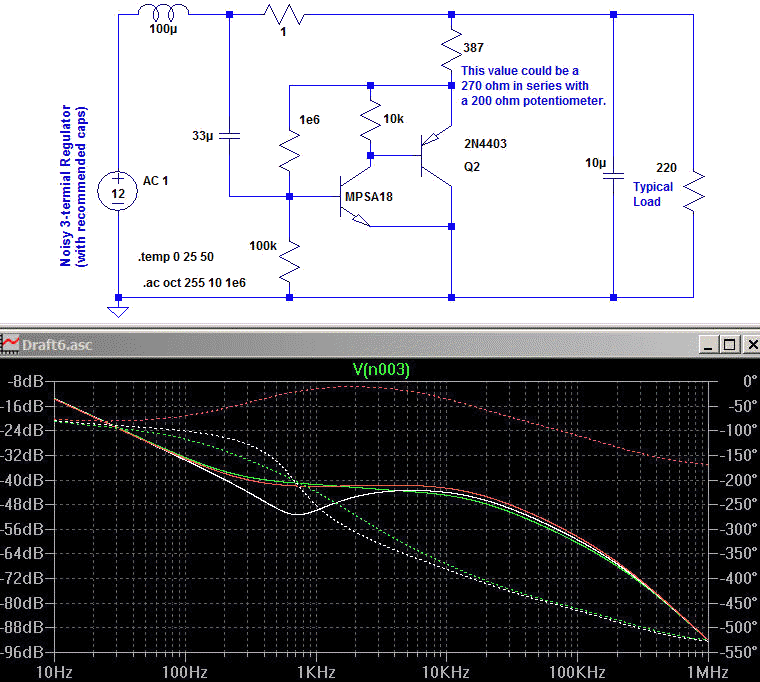Click the ground symbol in schematic
760x682 pixels.
[x=118, y=311]
